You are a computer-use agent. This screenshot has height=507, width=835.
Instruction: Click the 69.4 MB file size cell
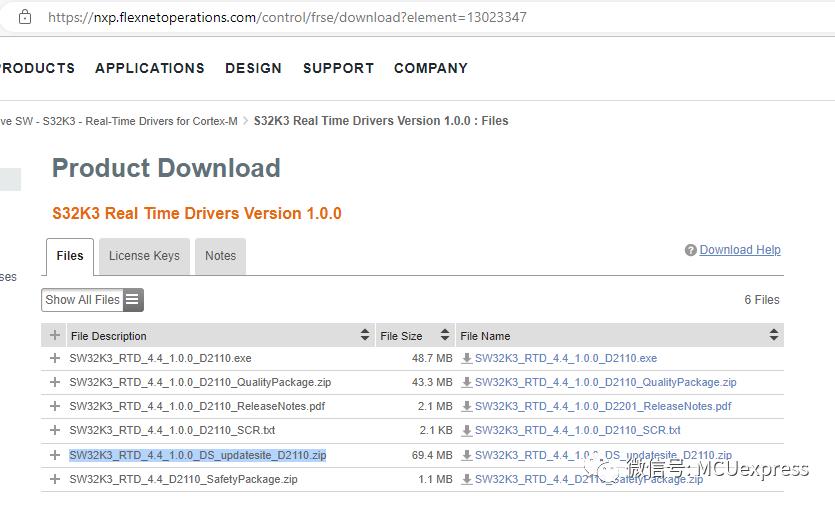click(x=432, y=455)
